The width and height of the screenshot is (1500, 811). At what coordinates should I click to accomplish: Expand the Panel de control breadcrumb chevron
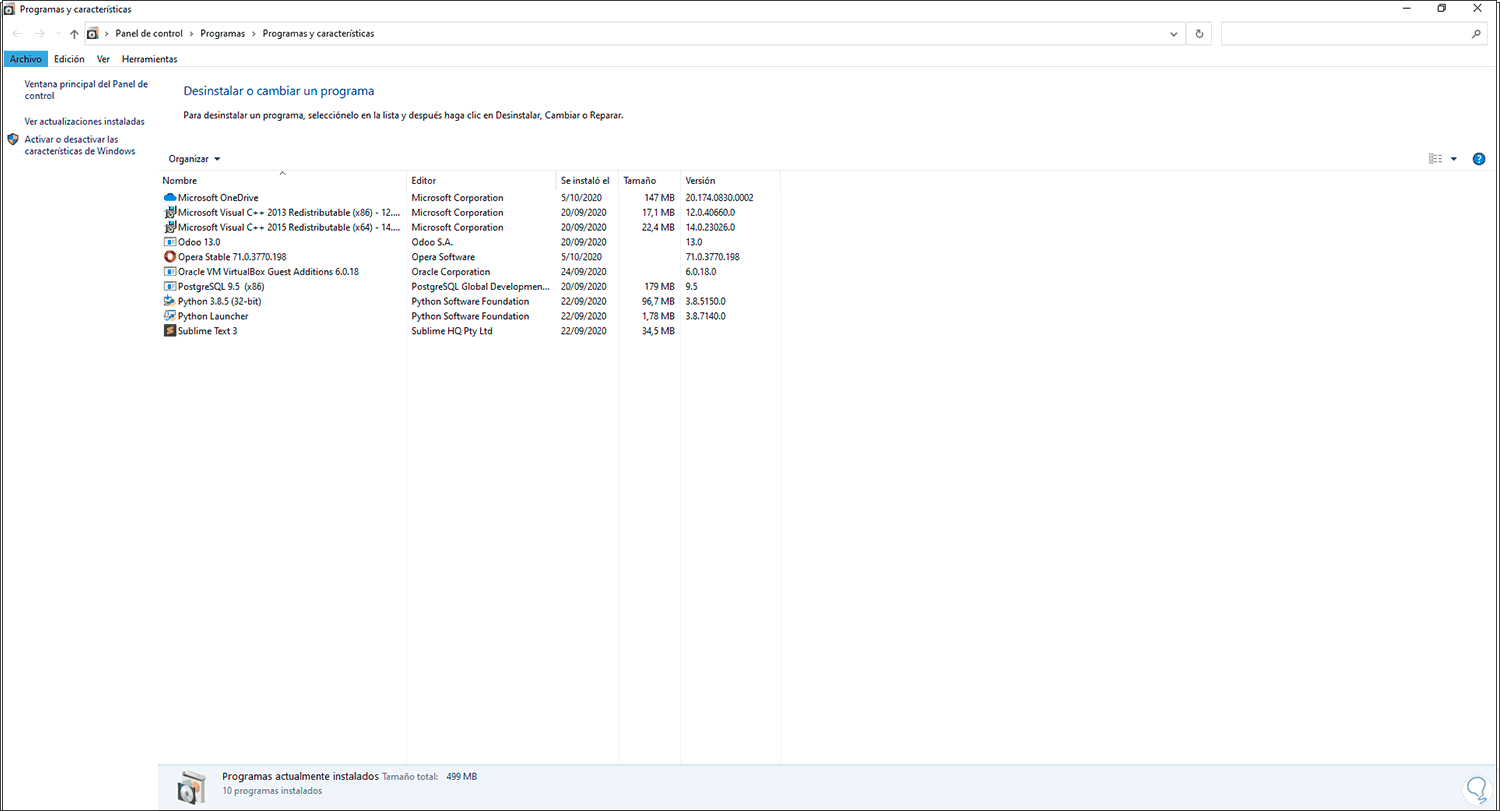coord(192,34)
